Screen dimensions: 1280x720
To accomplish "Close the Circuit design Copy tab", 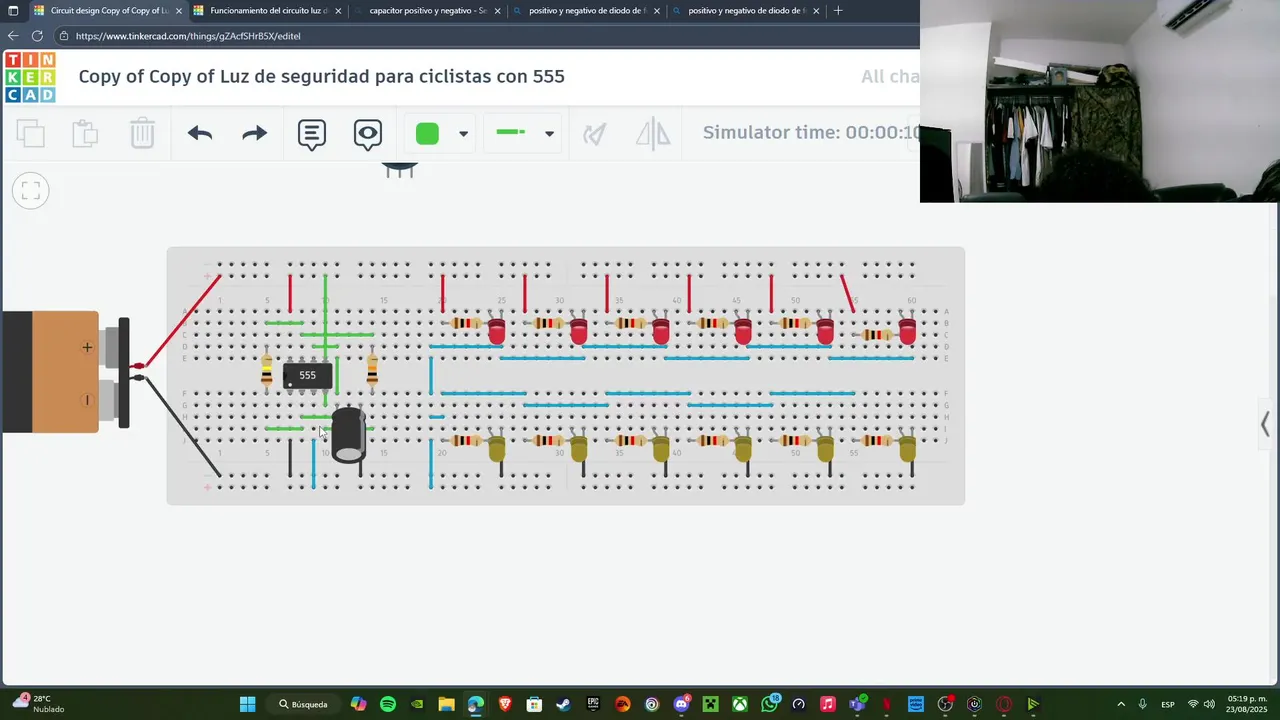I will (179, 11).
